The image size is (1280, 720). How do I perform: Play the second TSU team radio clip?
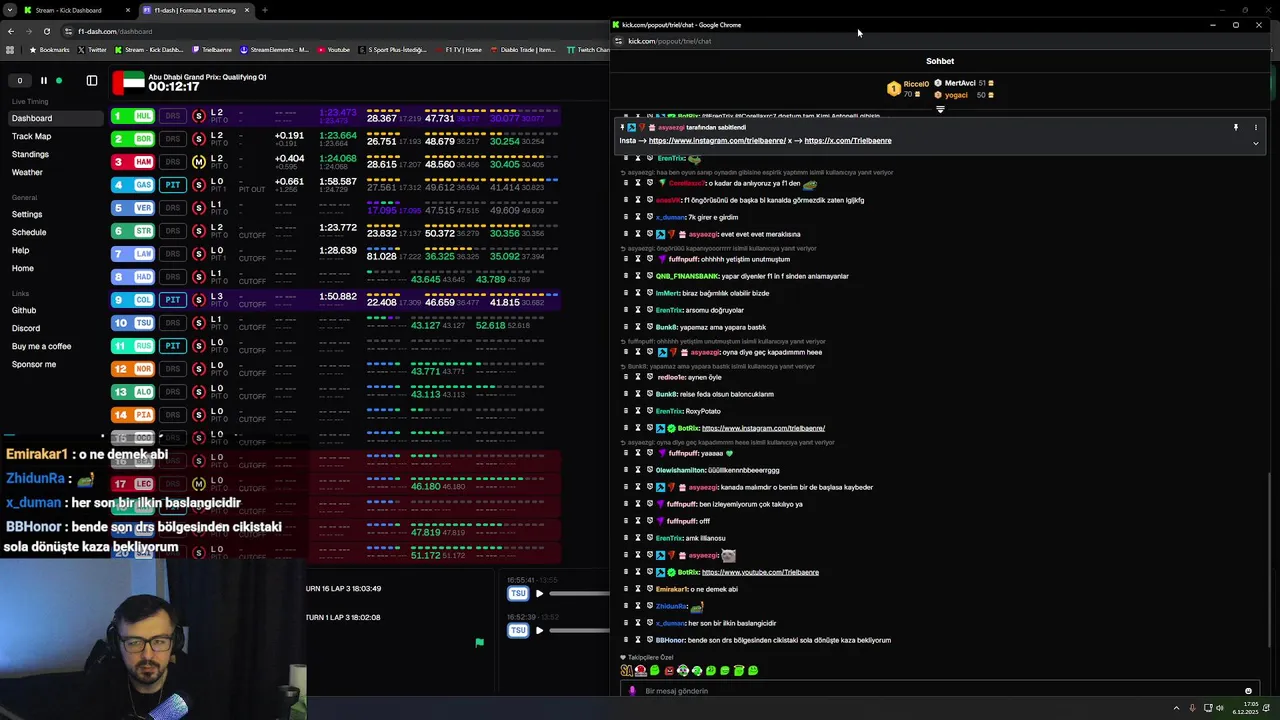pos(539,630)
